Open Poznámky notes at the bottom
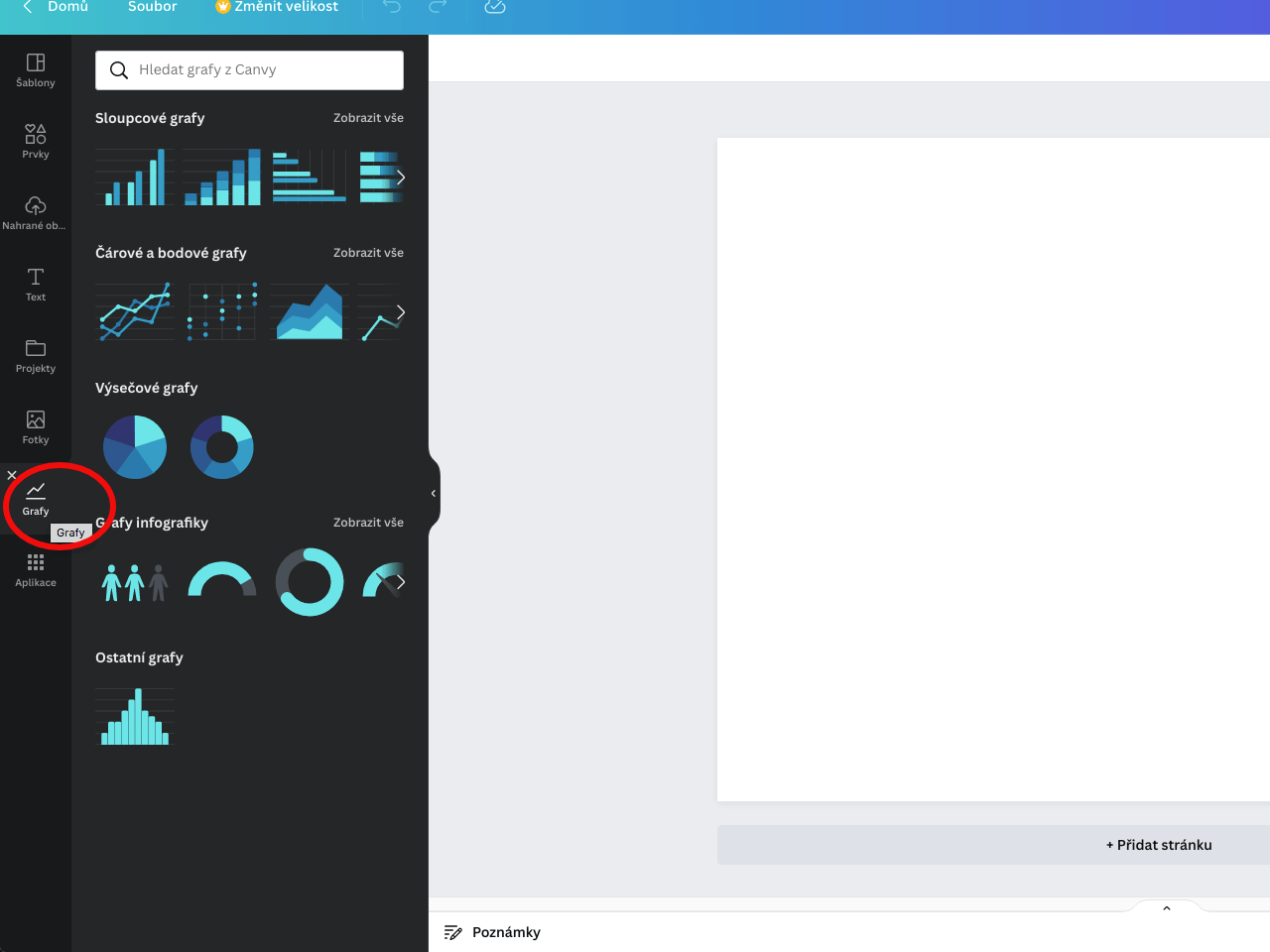The image size is (1270, 952). pyautogui.click(x=493, y=932)
